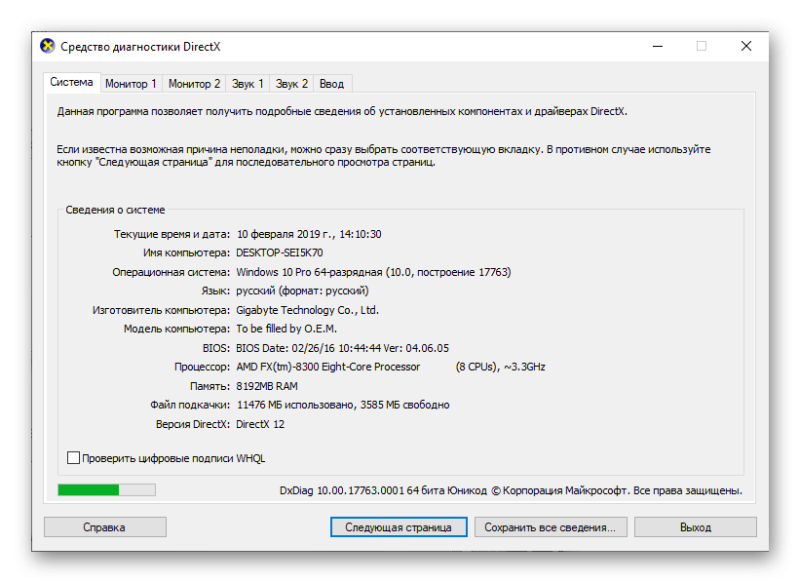Open the Монитор 2 tab

click(194, 84)
